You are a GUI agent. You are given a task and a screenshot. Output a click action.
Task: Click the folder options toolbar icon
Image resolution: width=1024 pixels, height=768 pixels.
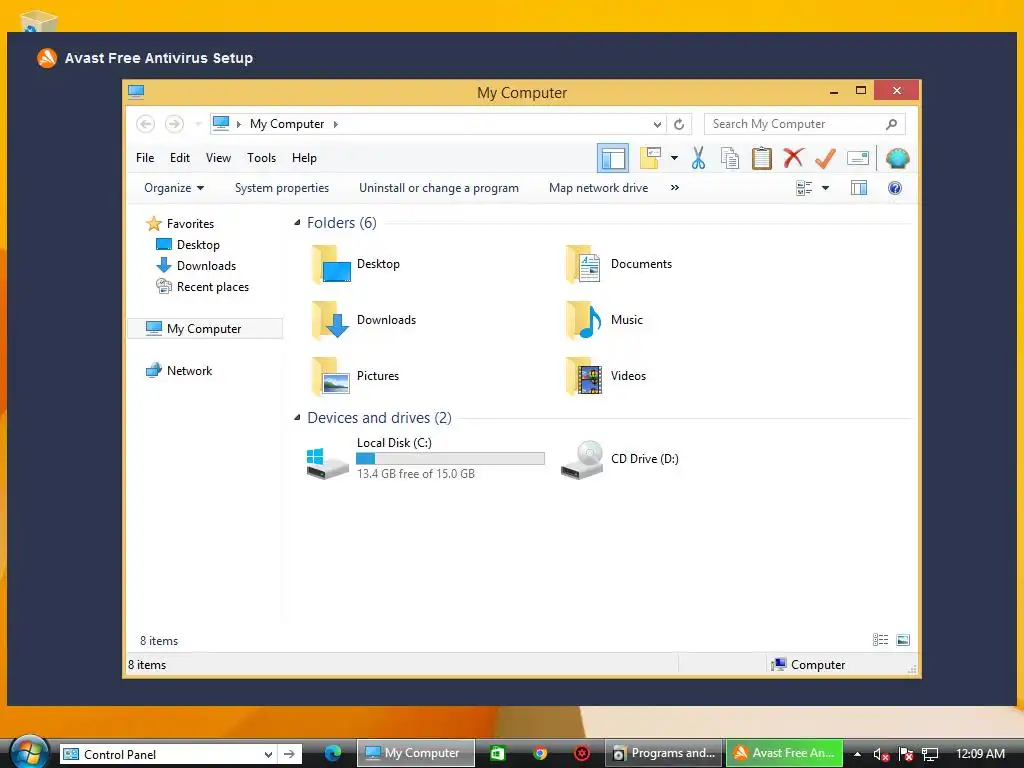coord(650,158)
